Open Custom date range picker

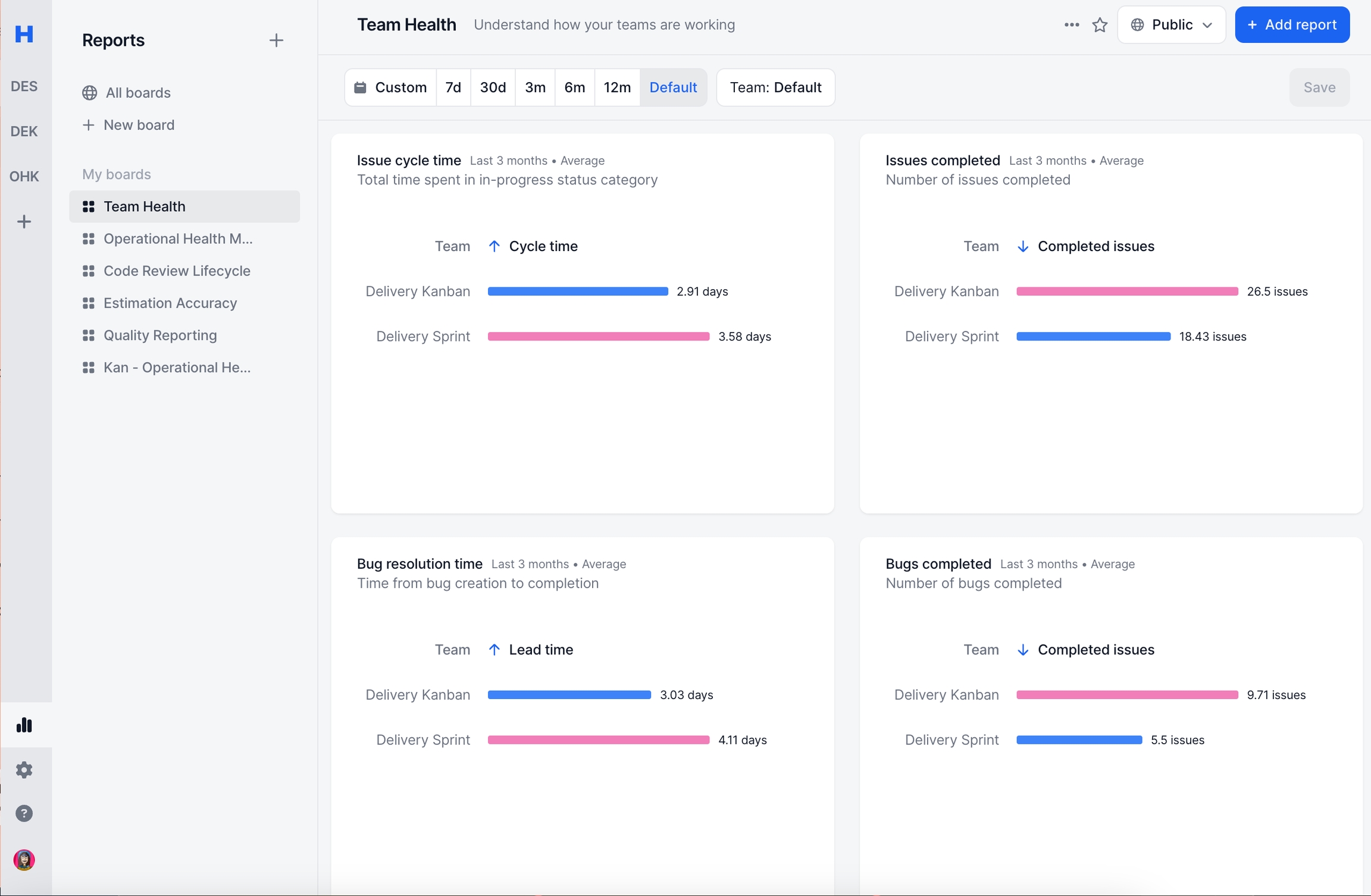390,87
